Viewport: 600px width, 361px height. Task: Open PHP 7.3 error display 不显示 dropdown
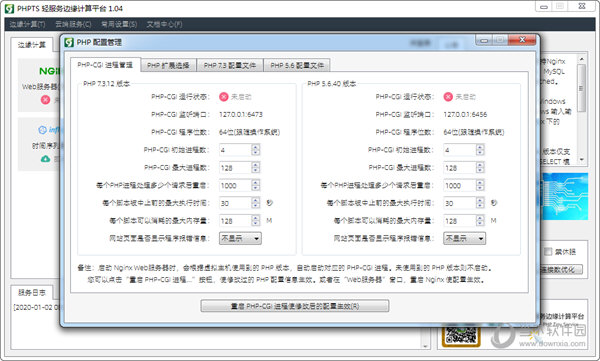tap(240, 238)
